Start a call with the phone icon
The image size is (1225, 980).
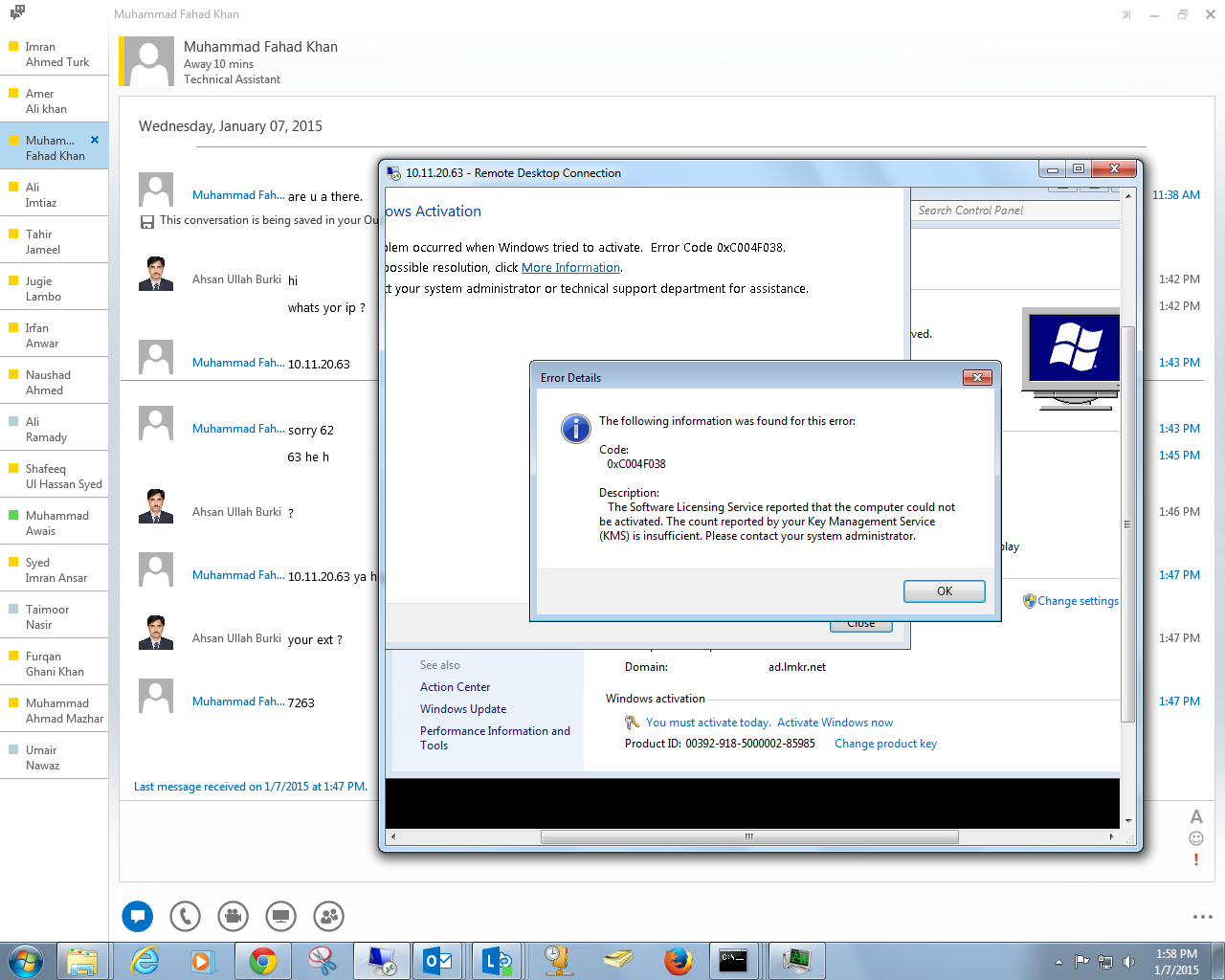click(x=185, y=916)
